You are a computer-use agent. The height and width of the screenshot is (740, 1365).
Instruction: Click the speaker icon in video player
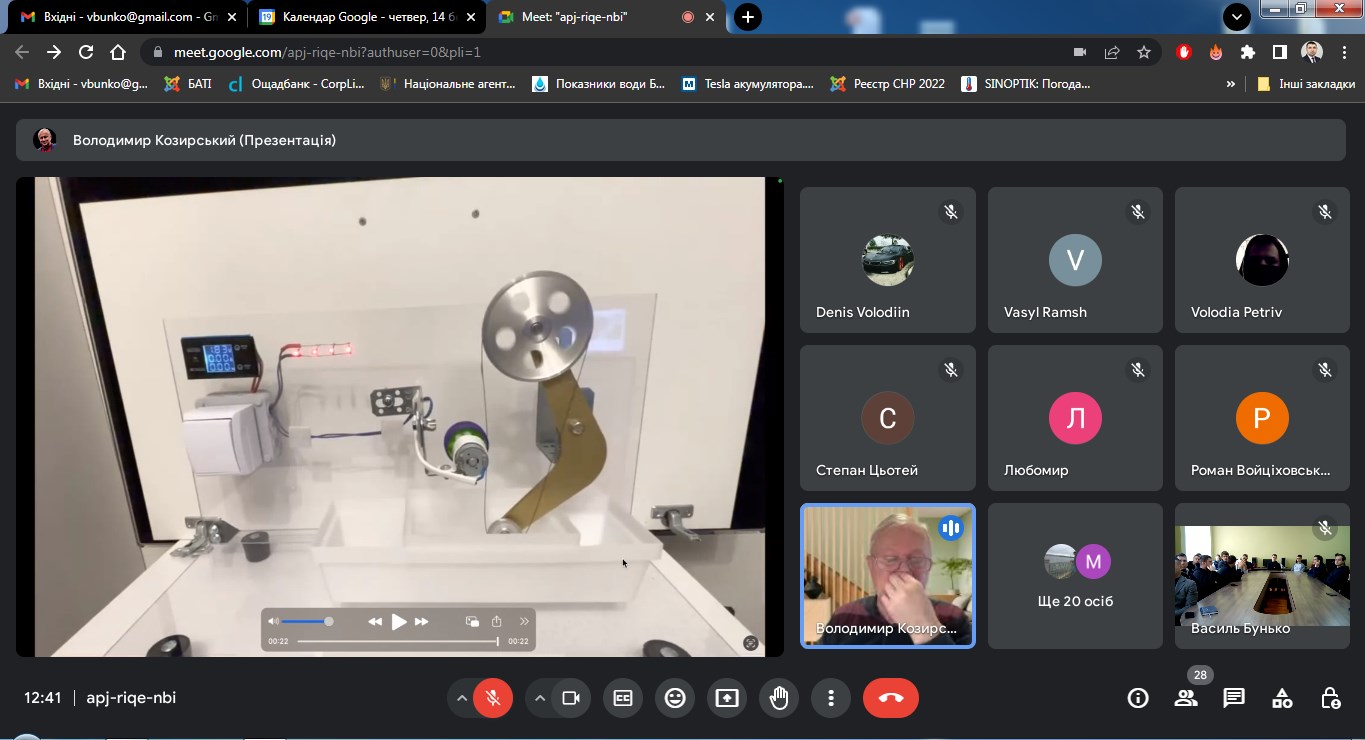(x=274, y=622)
